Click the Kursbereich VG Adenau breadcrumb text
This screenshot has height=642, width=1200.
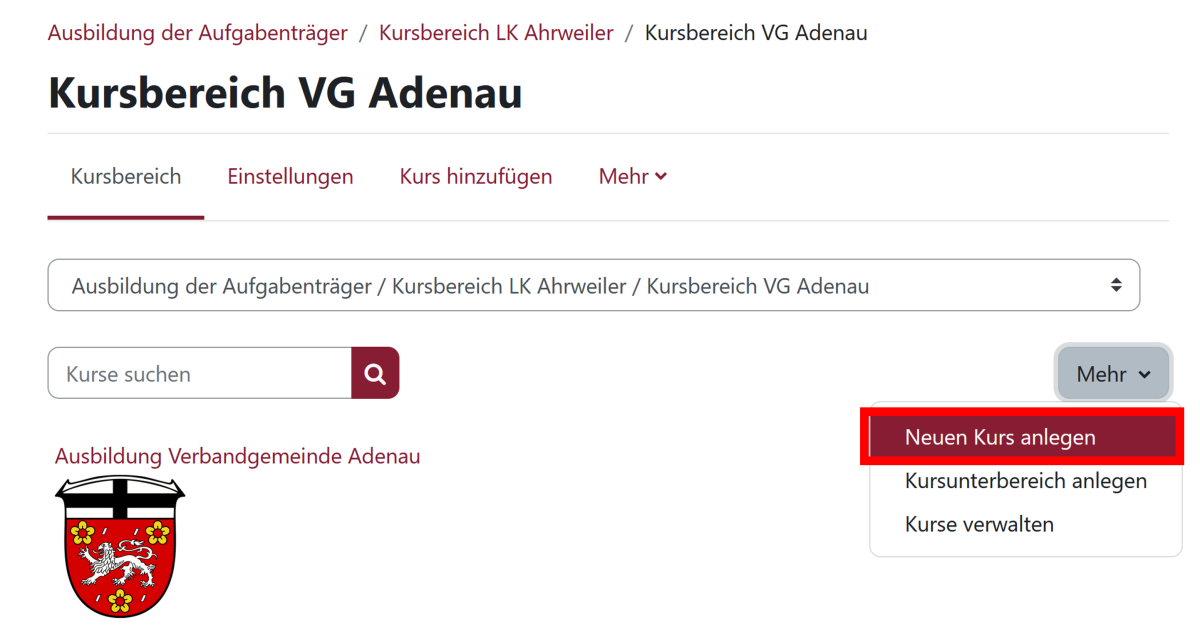coord(756,33)
